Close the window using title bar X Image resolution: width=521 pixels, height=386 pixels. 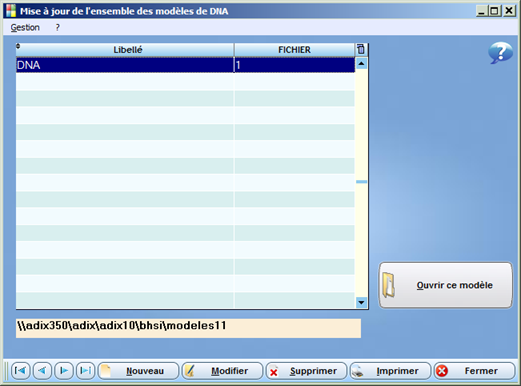tap(509, 11)
